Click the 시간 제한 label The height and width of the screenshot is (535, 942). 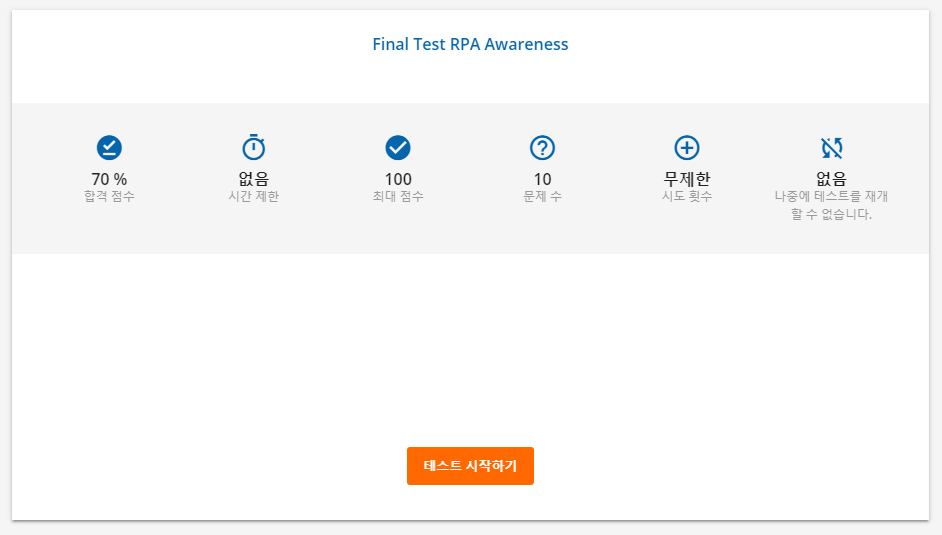click(x=254, y=196)
